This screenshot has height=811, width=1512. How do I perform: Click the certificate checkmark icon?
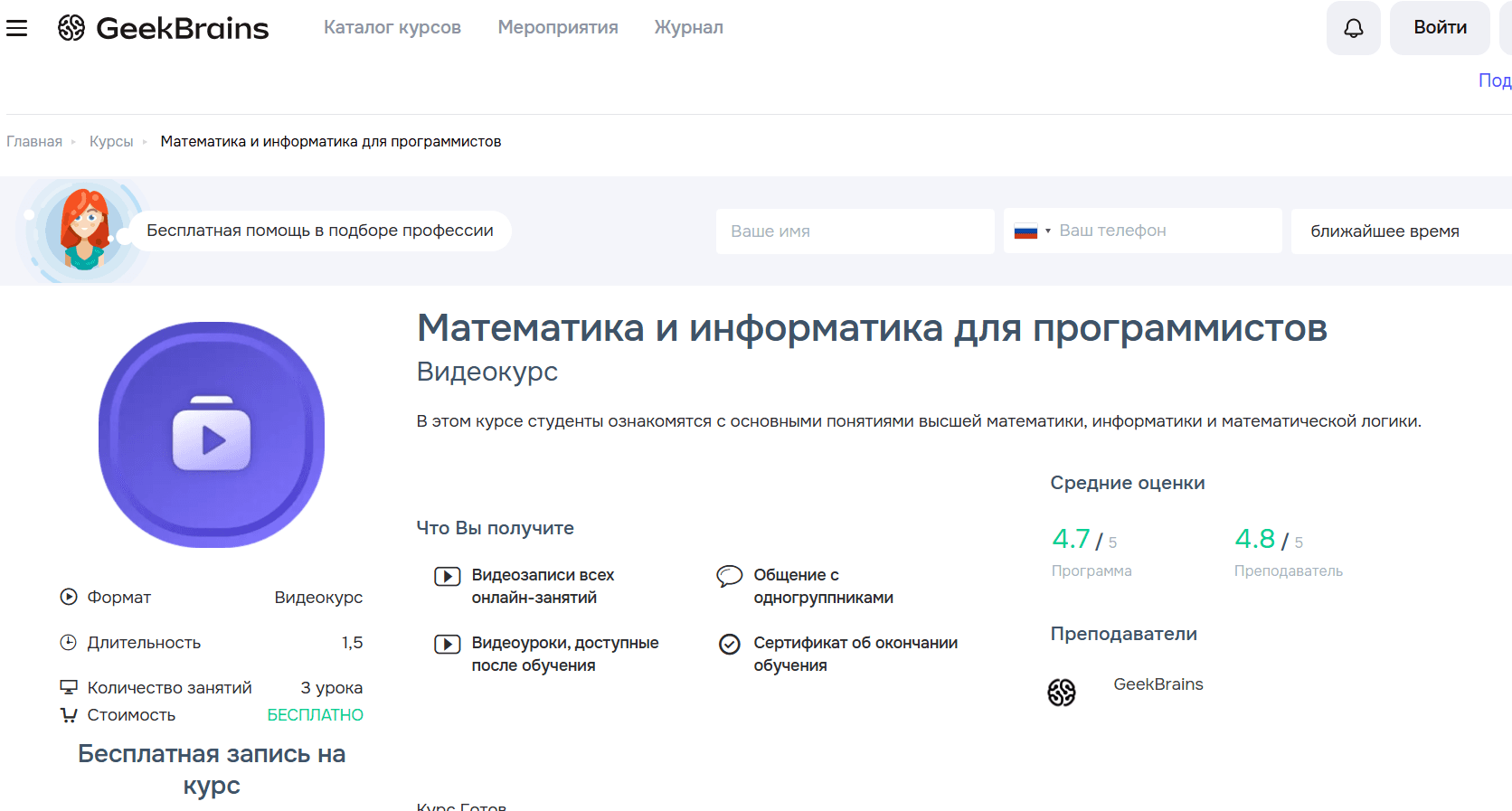click(729, 644)
